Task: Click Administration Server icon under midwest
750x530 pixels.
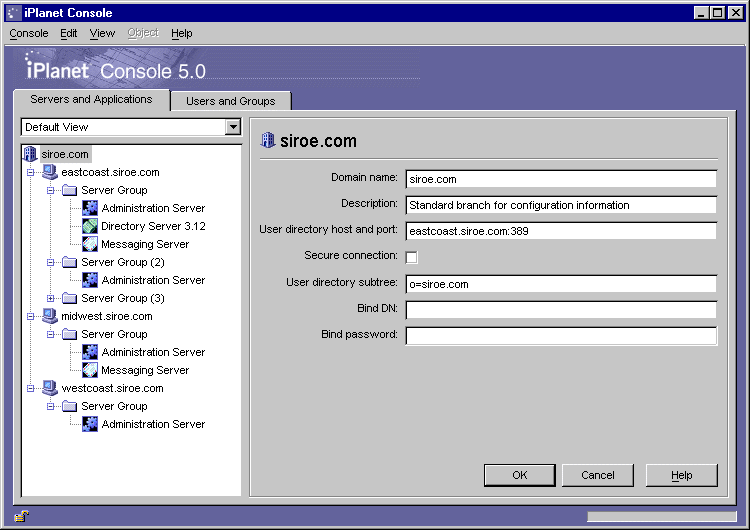Action: 89,352
